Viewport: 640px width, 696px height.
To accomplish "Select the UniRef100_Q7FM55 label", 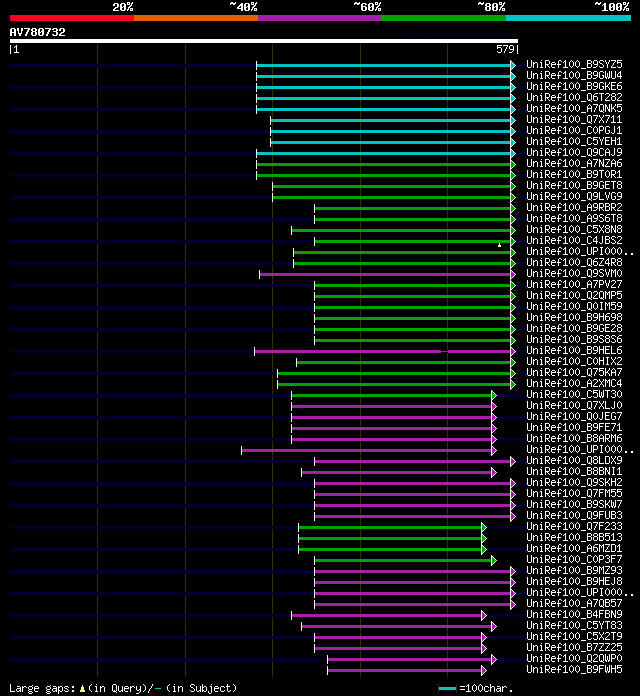I will pyautogui.click(x=574, y=493).
